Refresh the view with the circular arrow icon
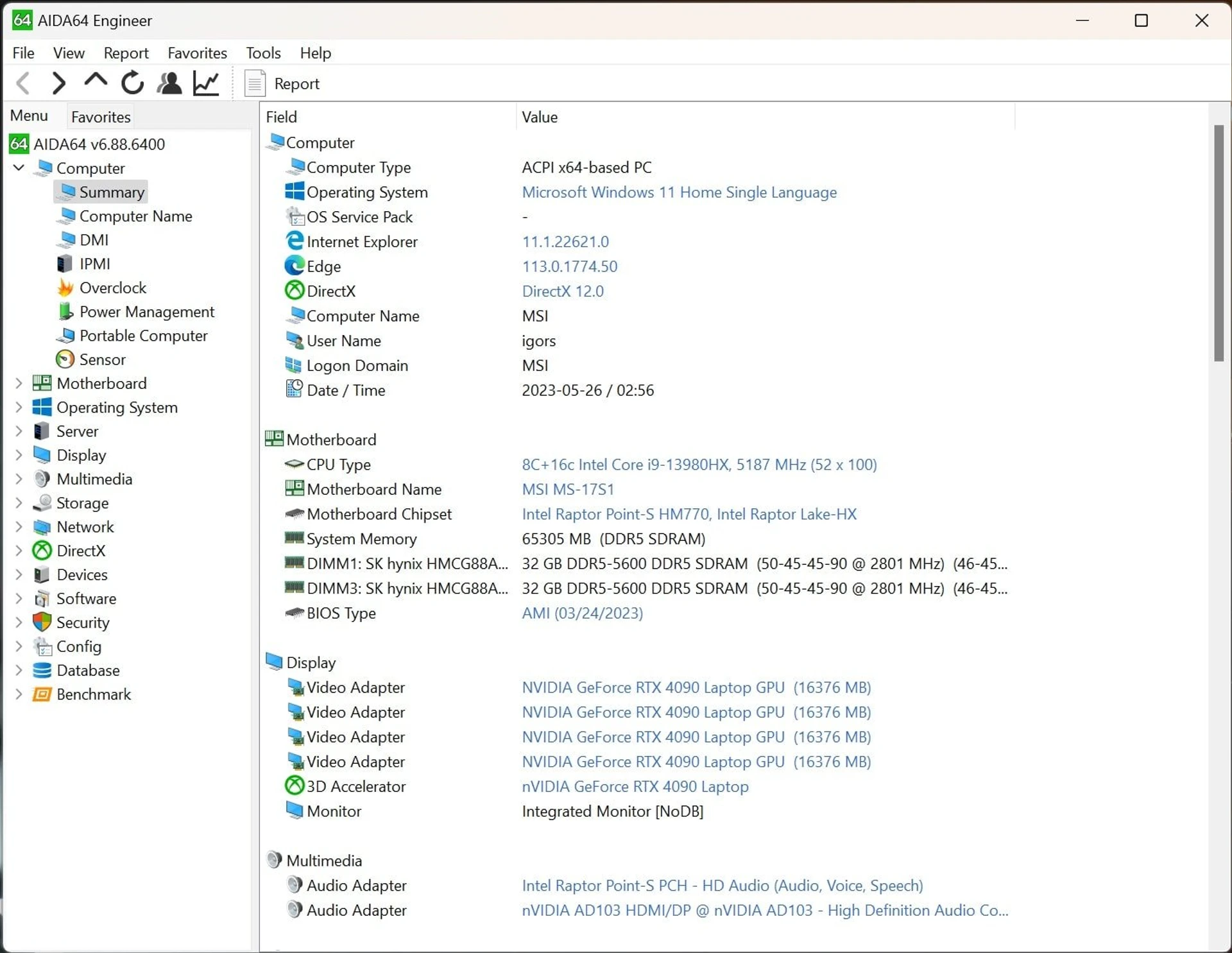 coord(132,83)
